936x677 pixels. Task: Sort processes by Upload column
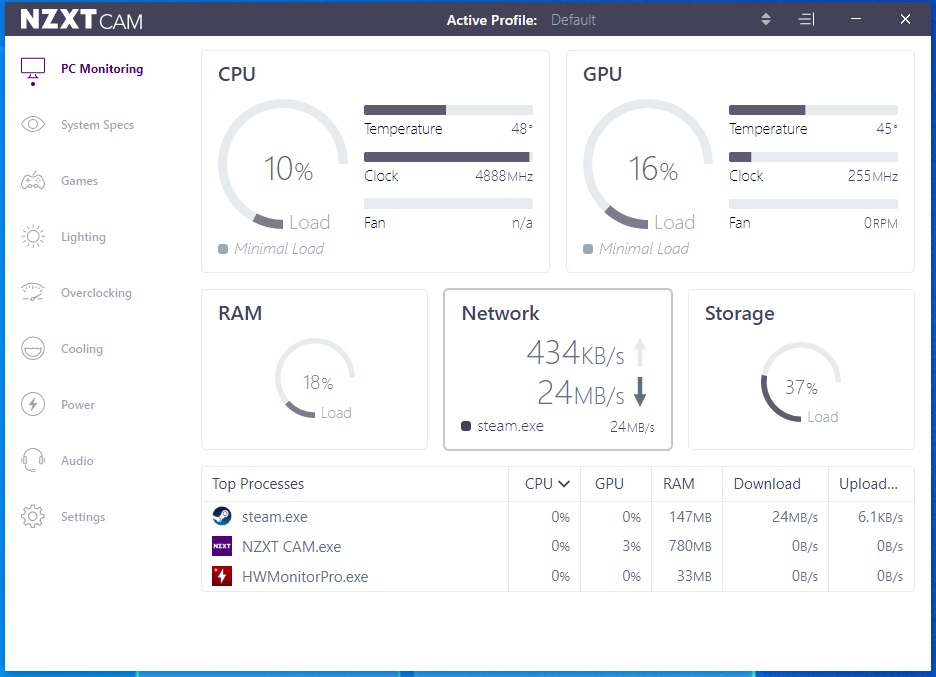869,484
